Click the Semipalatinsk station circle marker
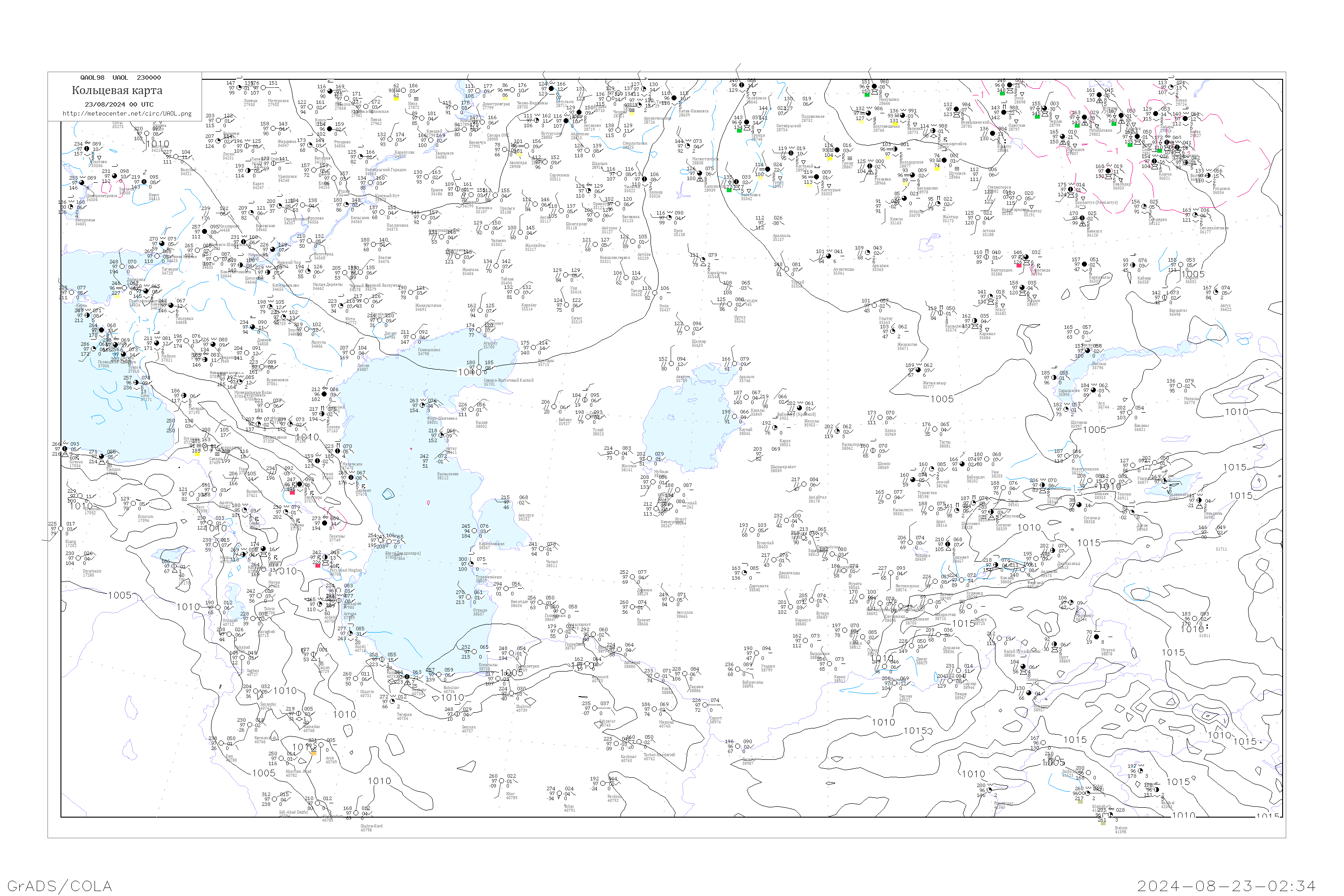The width and height of the screenshot is (1344, 896). (1195, 215)
